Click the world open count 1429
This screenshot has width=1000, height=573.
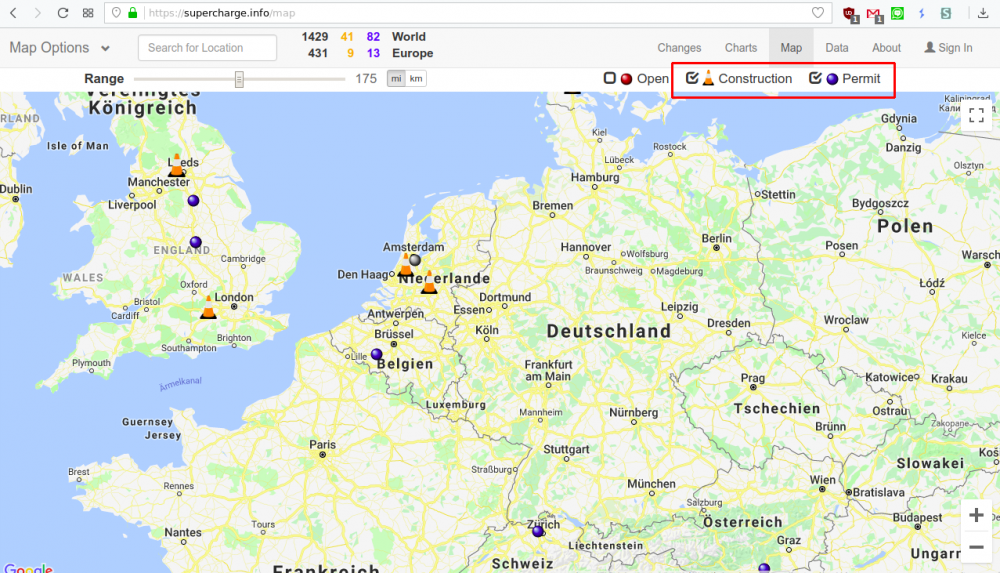[x=315, y=37]
